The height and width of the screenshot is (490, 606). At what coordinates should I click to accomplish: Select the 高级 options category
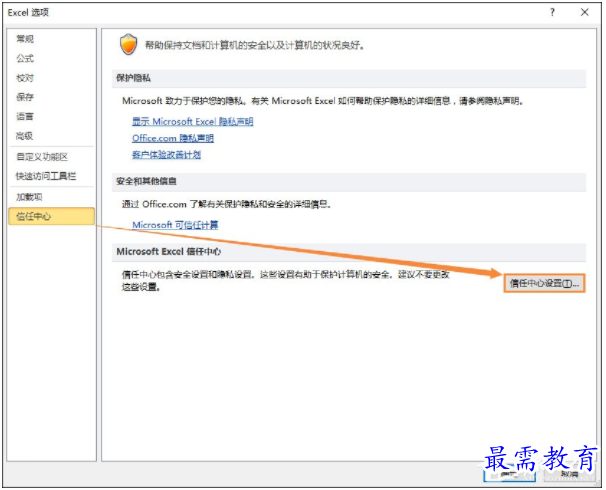click(25, 136)
